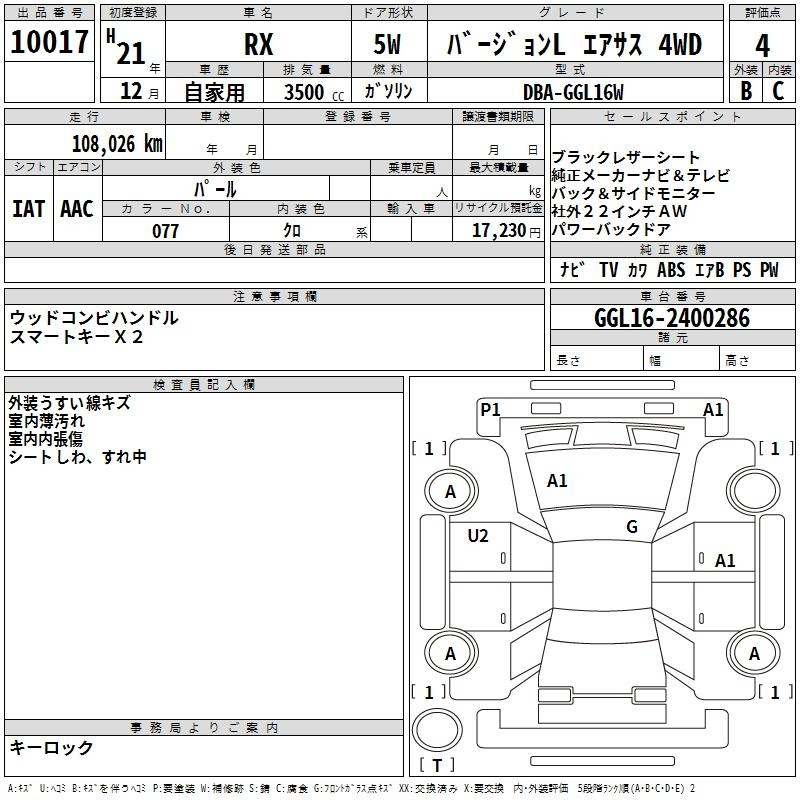Click the G mark on the windshield
The height and width of the screenshot is (800, 800).
tap(632, 527)
